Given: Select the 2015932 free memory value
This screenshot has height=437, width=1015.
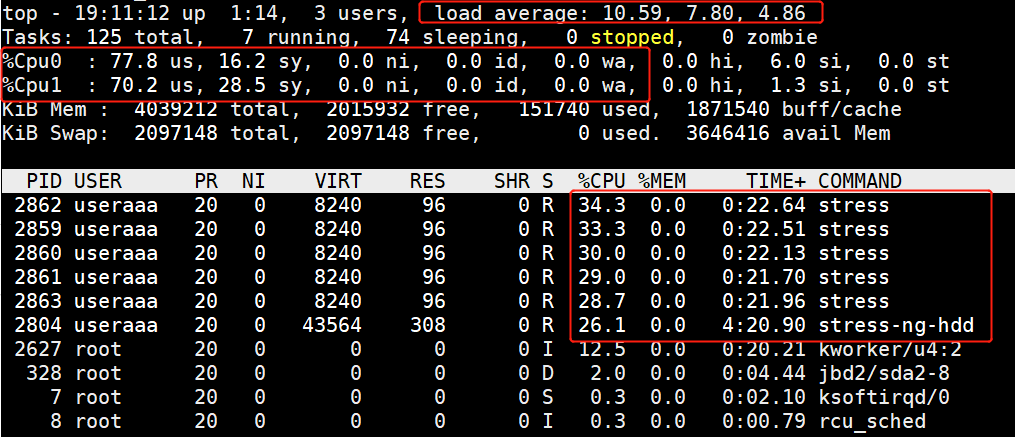Looking at the screenshot, I should click(368, 109).
